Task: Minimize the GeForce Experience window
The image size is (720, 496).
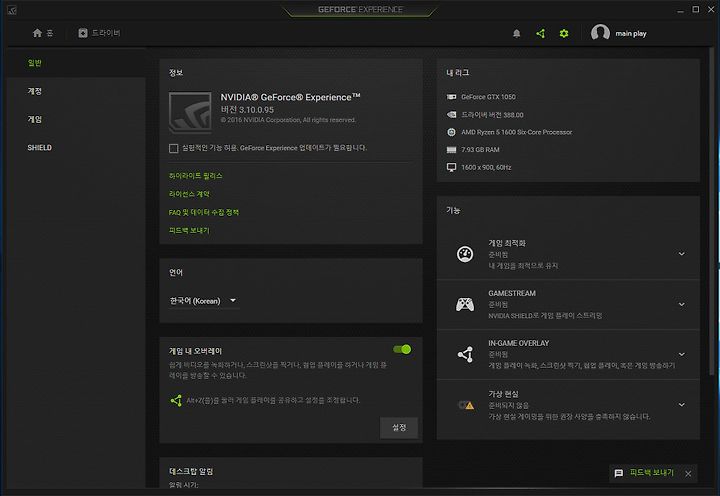Action: [680, 10]
